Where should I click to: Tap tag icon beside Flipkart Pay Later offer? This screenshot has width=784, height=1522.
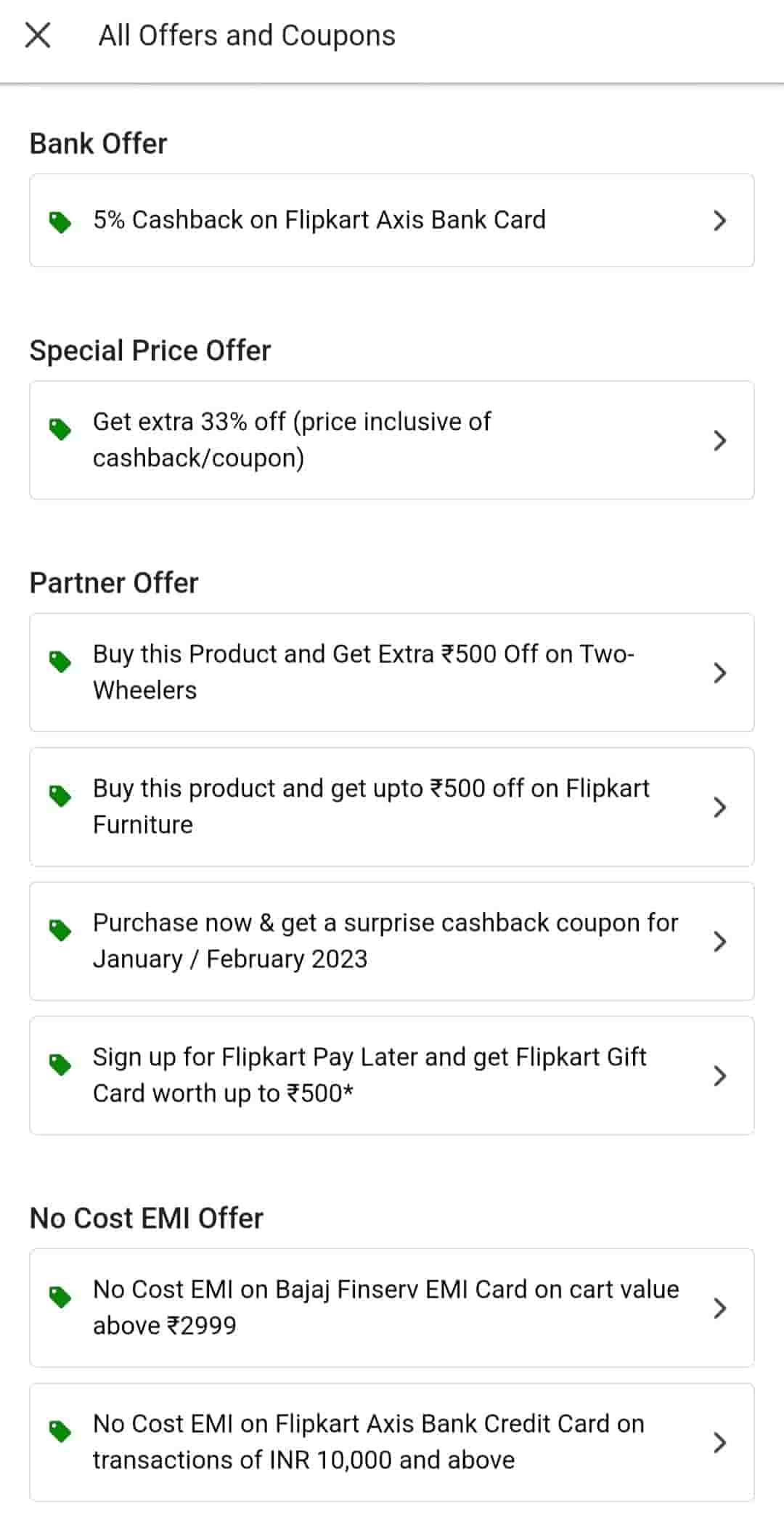tap(60, 1065)
